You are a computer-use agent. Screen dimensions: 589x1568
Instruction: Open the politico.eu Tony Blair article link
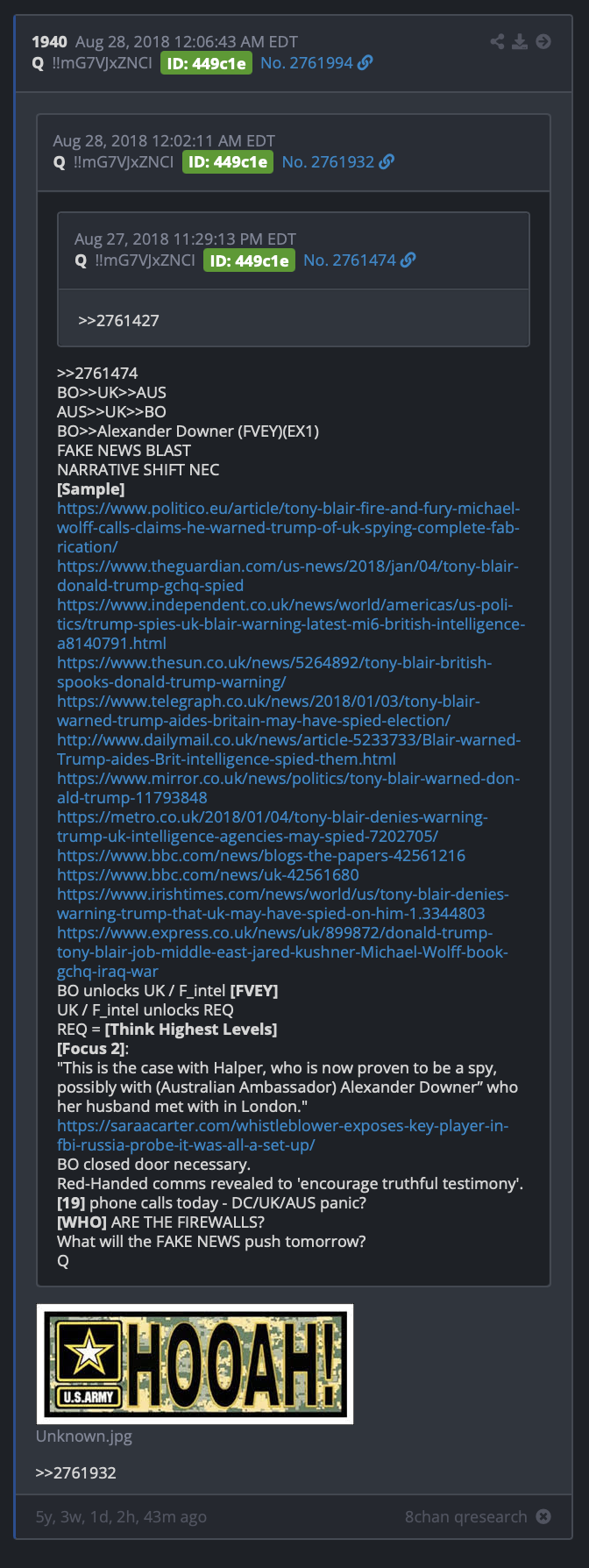point(288,527)
